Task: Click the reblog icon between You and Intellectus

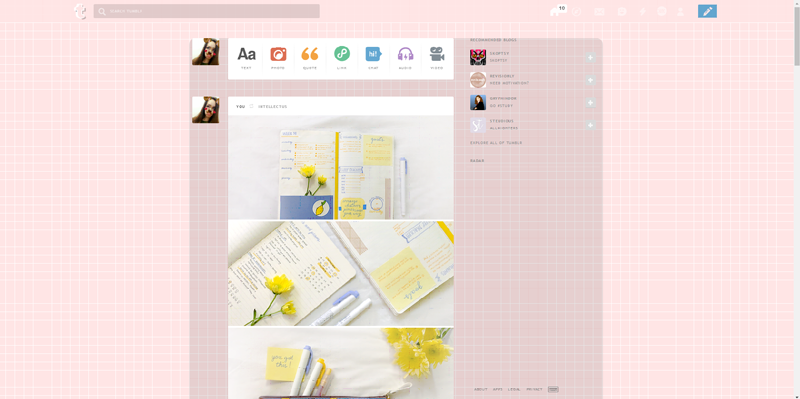Action: pyautogui.click(x=252, y=107)
